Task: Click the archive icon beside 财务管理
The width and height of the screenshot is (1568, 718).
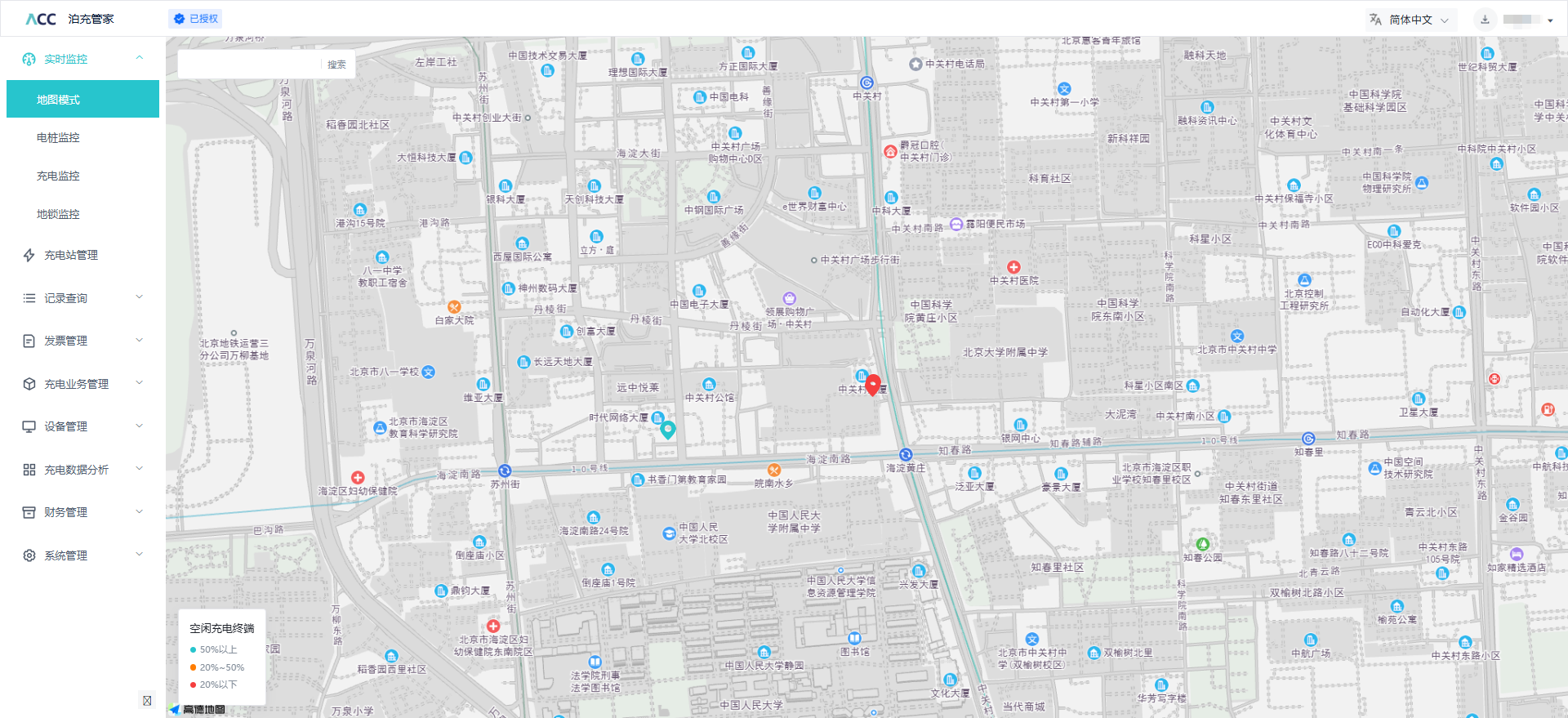Action: 29,512
